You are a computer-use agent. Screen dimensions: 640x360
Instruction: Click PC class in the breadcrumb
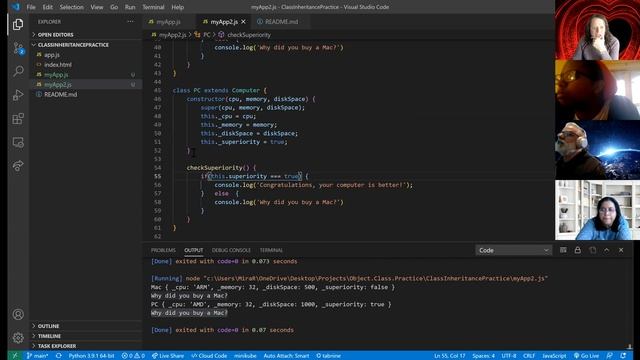point(207,35)
